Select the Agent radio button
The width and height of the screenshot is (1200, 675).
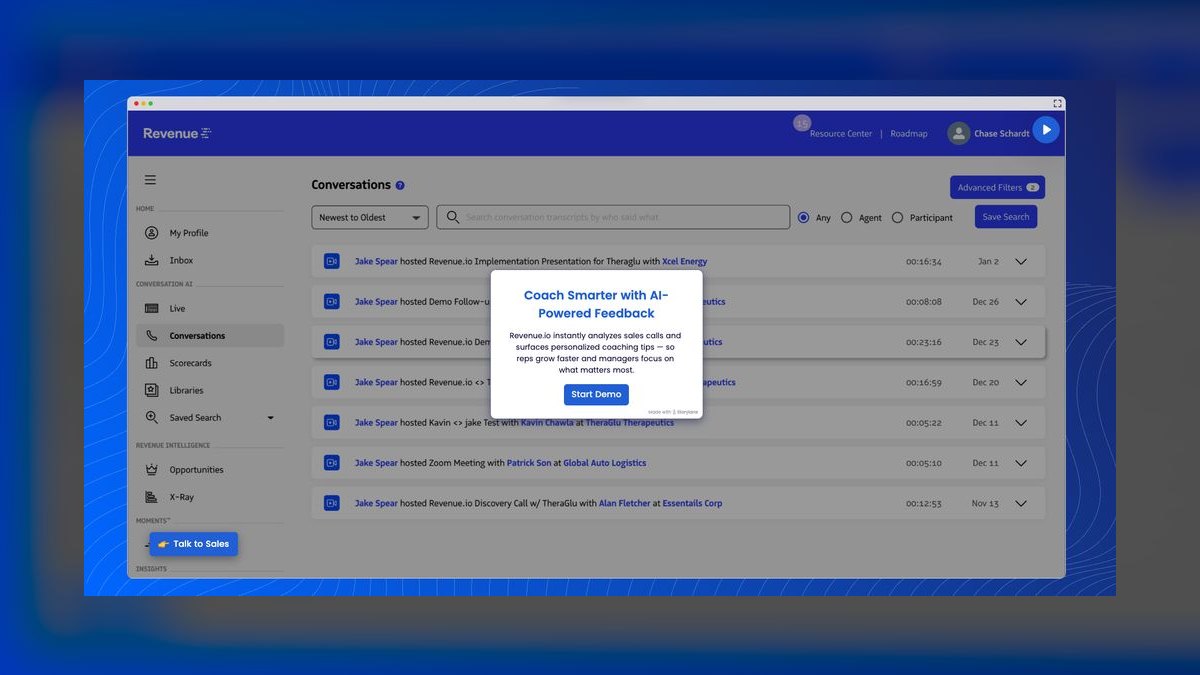pos(847,217)
